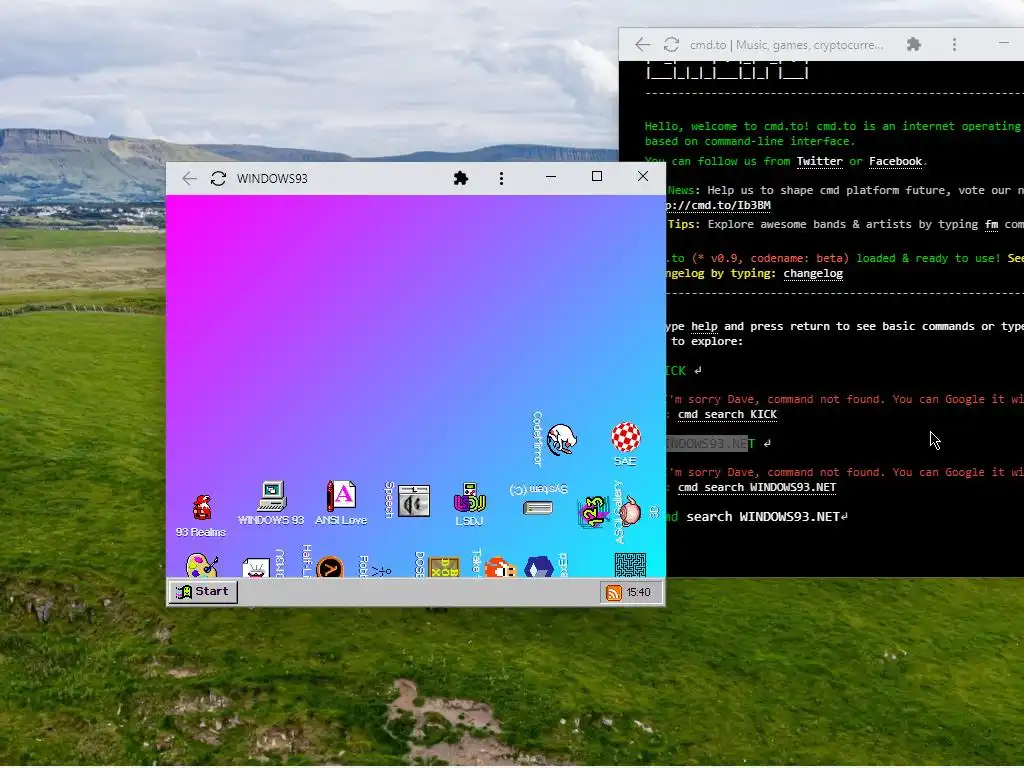Open the WINDOWS 93 computer icon
This screenshot has width=1024, height=768.
pyautogui.click(x=272, y=497)
